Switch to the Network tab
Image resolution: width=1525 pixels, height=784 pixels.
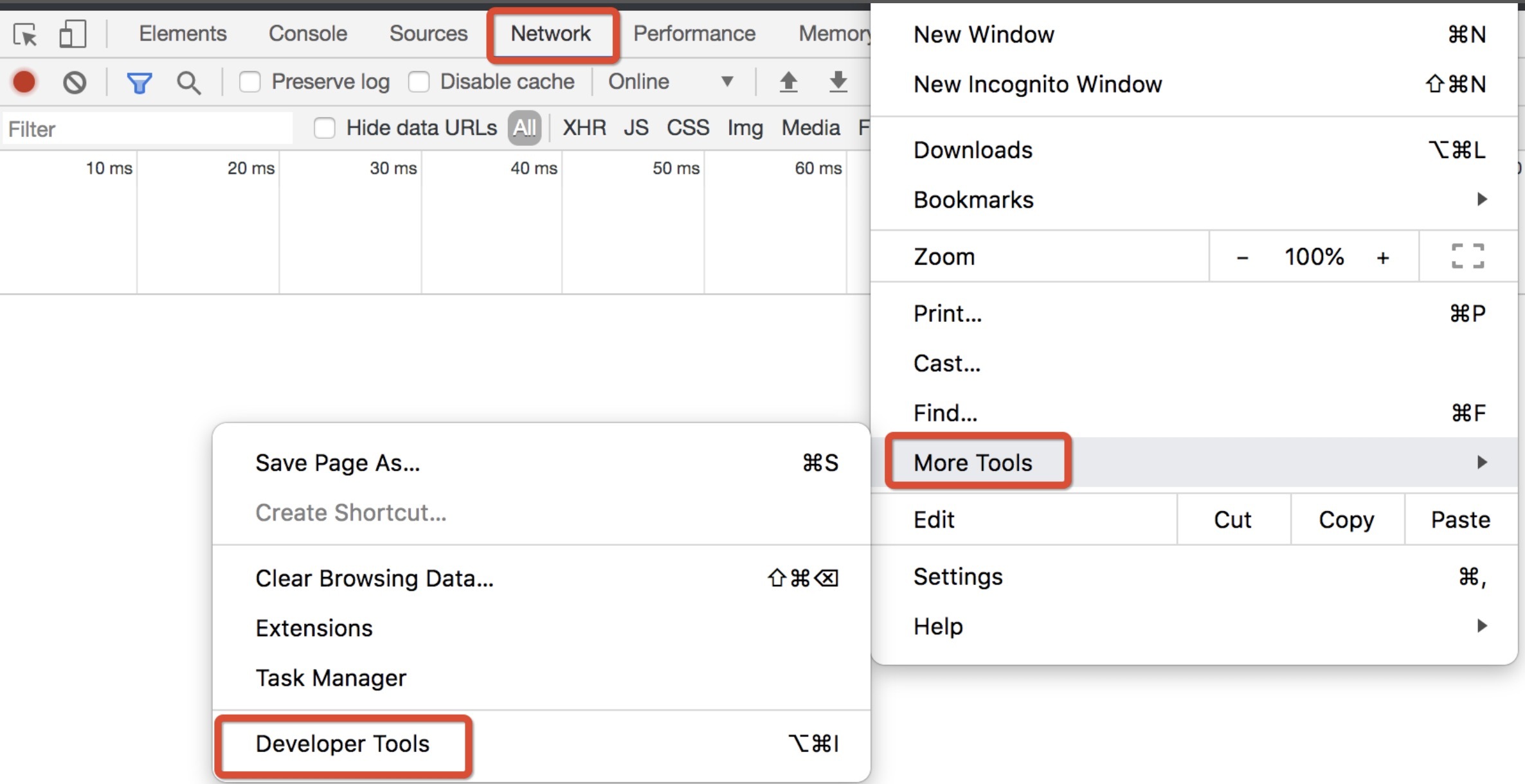tap(550, 34)
